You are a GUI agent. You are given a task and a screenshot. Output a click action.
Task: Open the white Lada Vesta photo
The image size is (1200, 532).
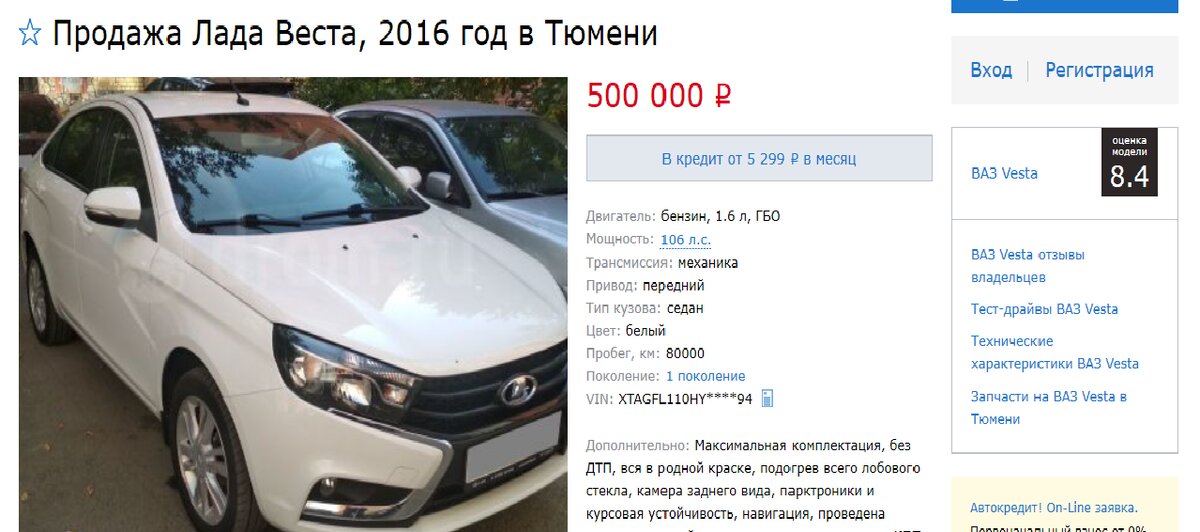click(293, 304)
